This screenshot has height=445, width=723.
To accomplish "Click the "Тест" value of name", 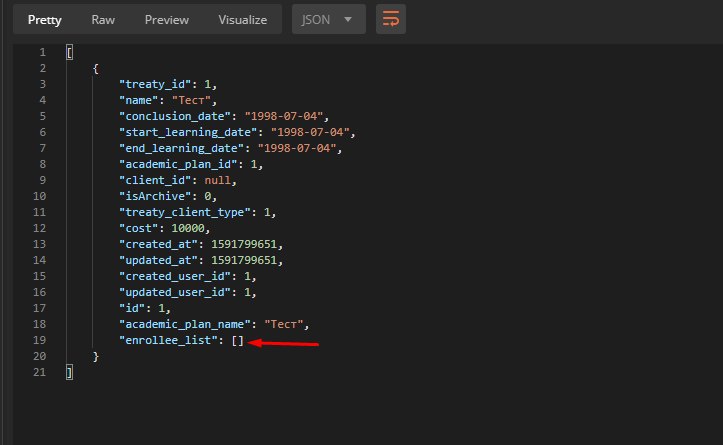I will pos(191,100).
